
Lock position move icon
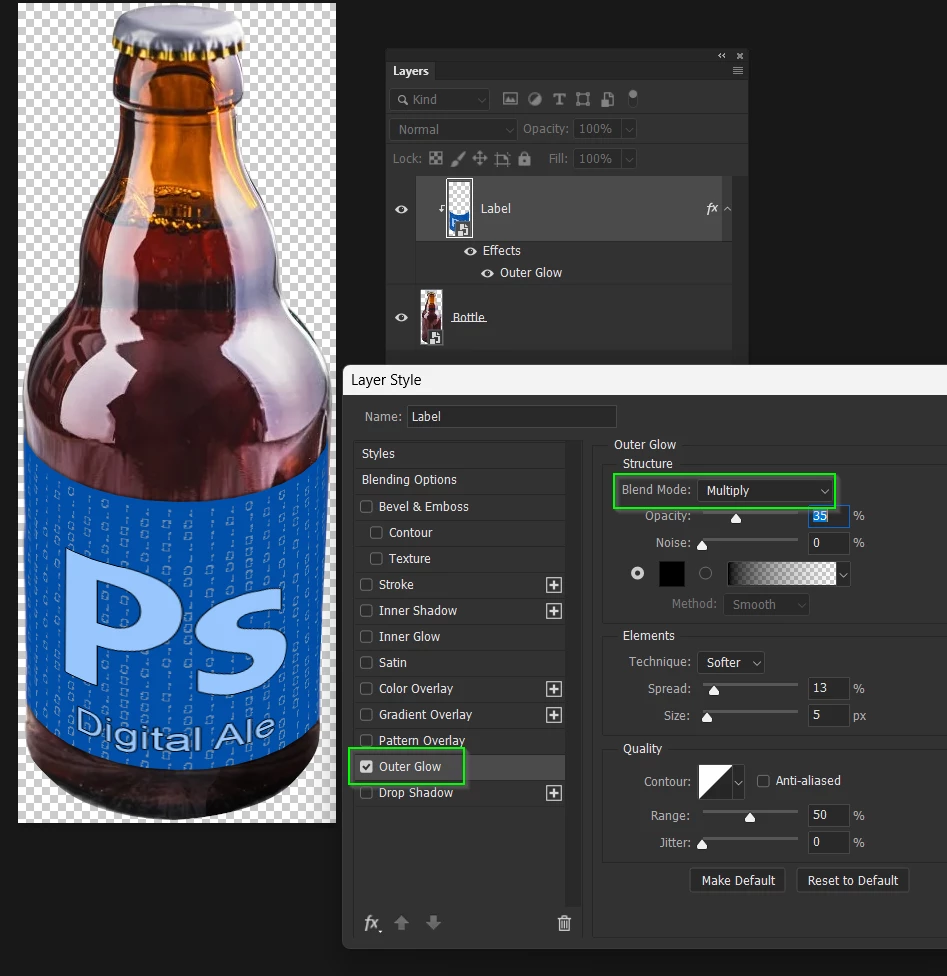pos(479,158)
